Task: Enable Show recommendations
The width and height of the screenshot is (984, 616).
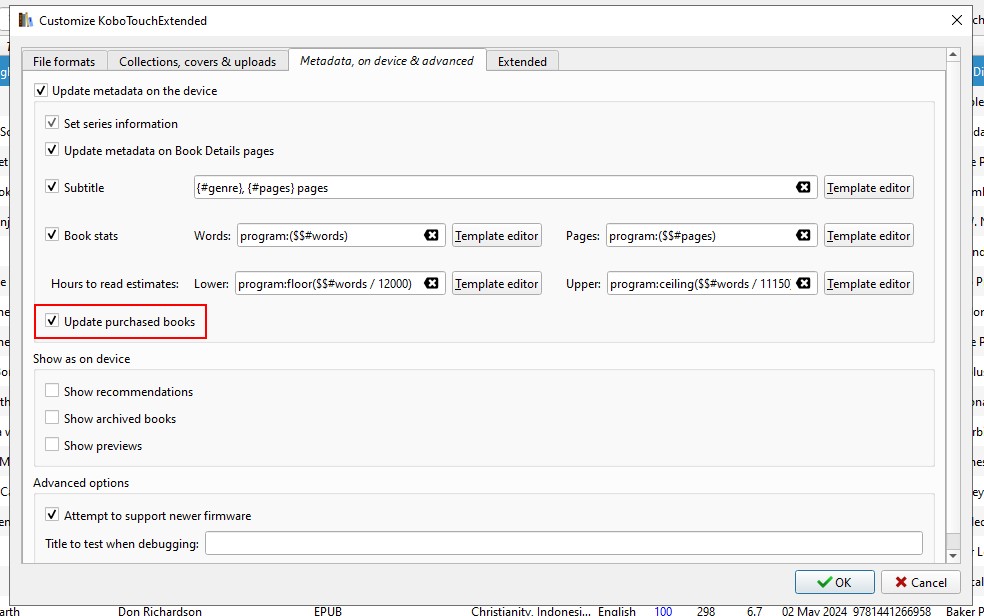Action: (52, 391)
